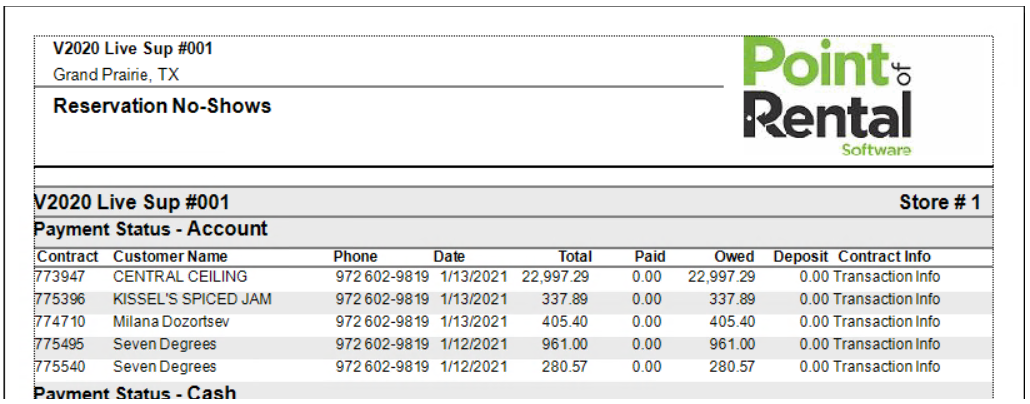Click the Owed column header
Viewport: 1030px width, 404px height.
pos(734,257)
